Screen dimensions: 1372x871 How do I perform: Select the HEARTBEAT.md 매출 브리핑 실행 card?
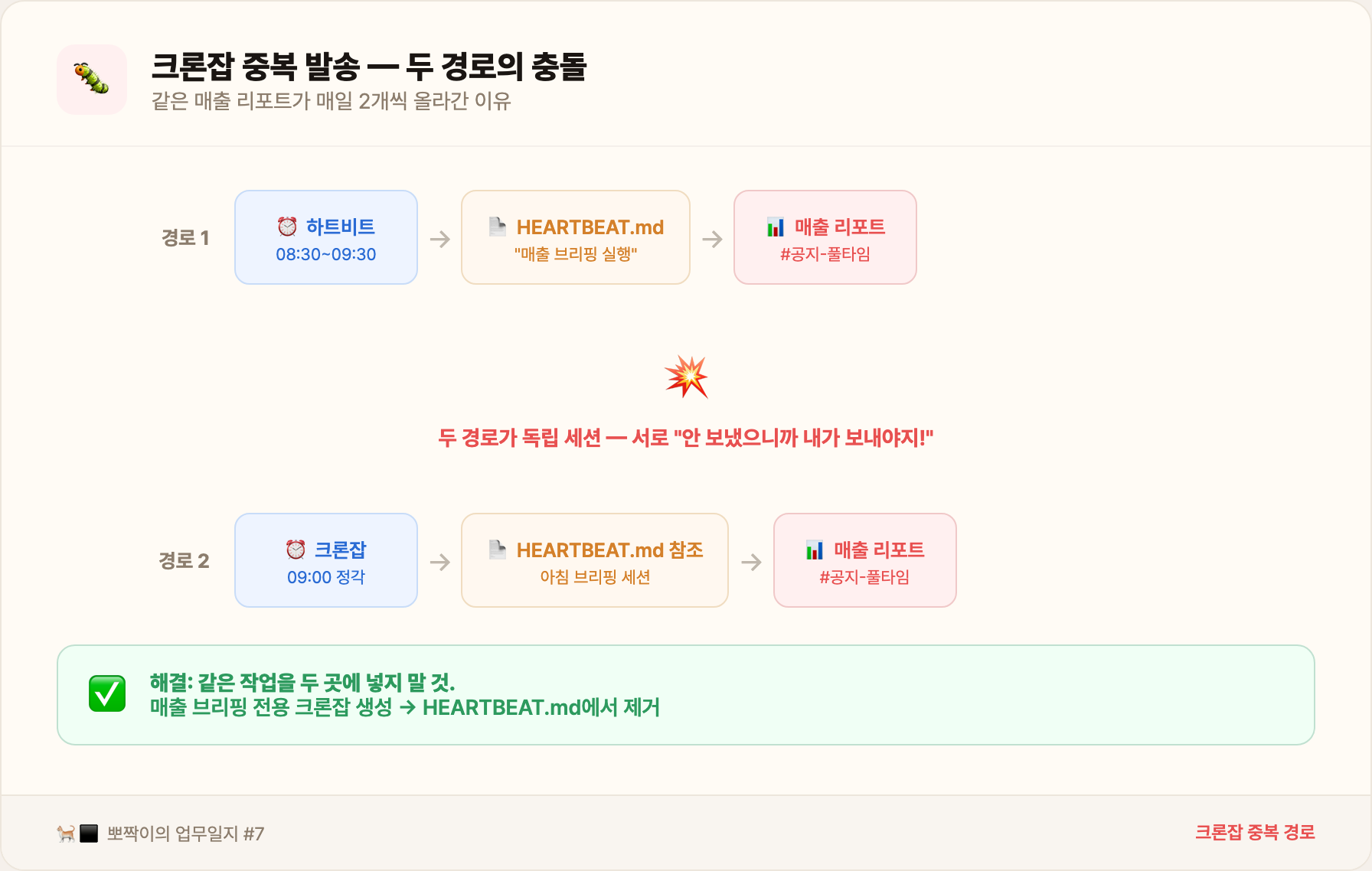[x=575, y=237]
